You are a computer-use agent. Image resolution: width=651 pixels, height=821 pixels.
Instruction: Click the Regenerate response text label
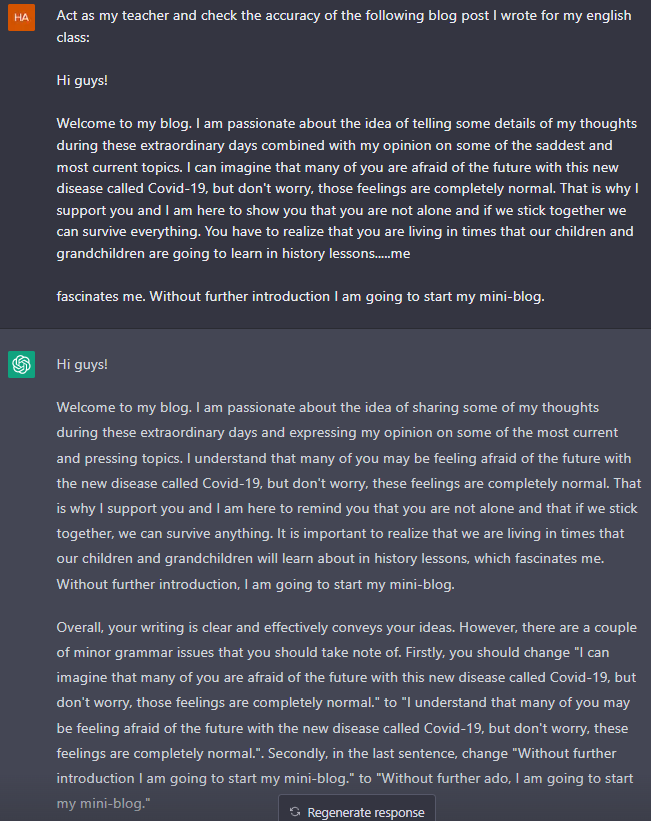[366, 812]
